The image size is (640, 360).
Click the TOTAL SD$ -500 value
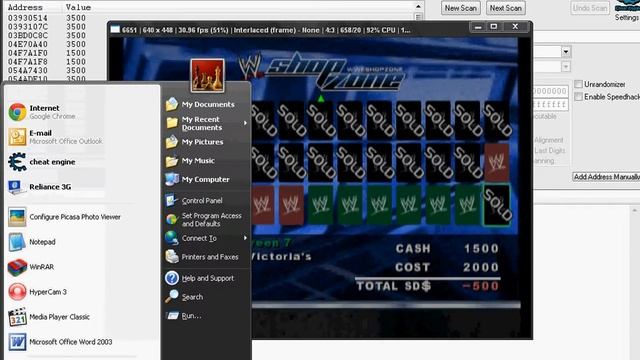(480, 286)
